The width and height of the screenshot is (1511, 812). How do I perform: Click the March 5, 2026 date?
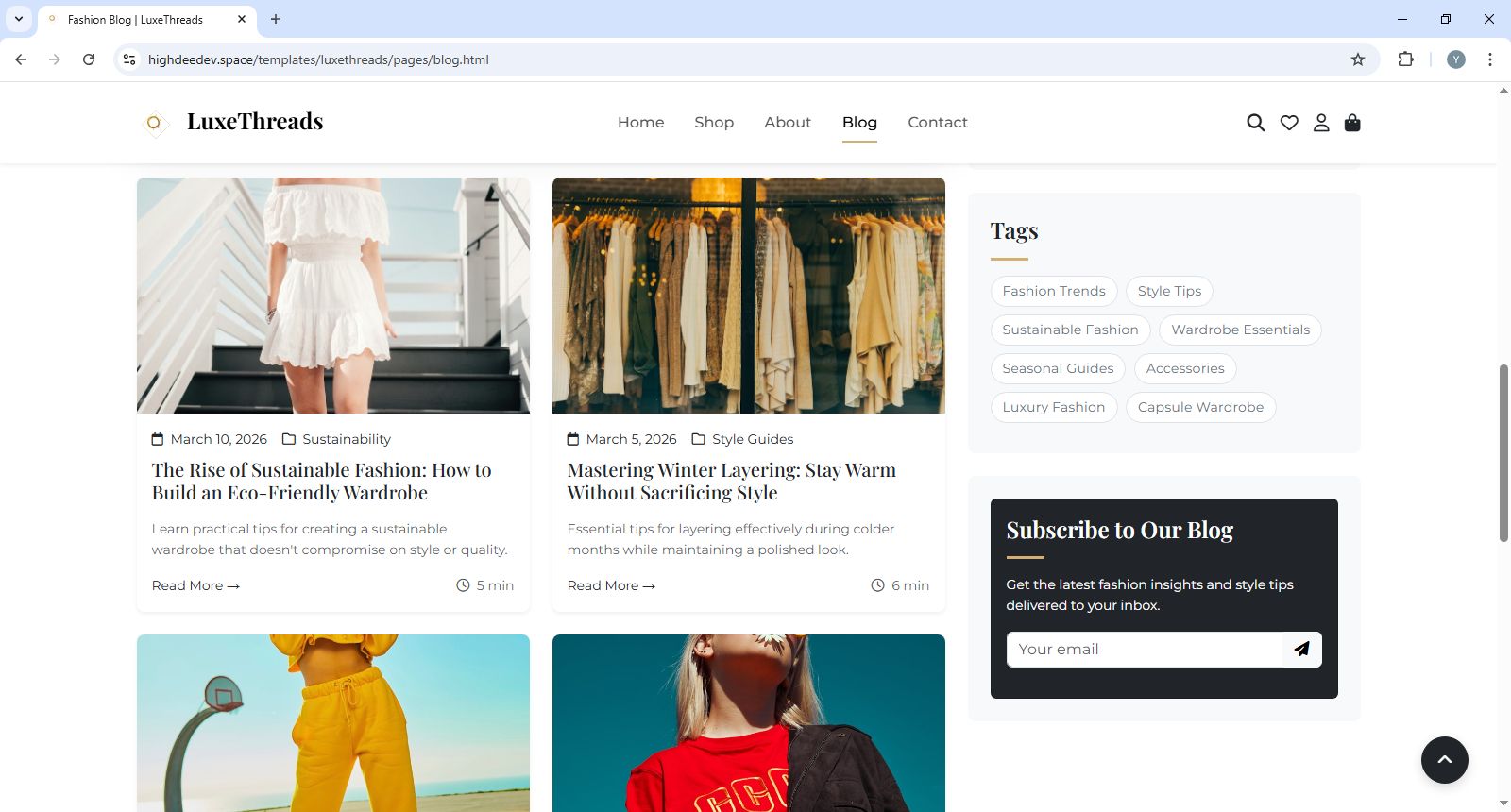631,440
